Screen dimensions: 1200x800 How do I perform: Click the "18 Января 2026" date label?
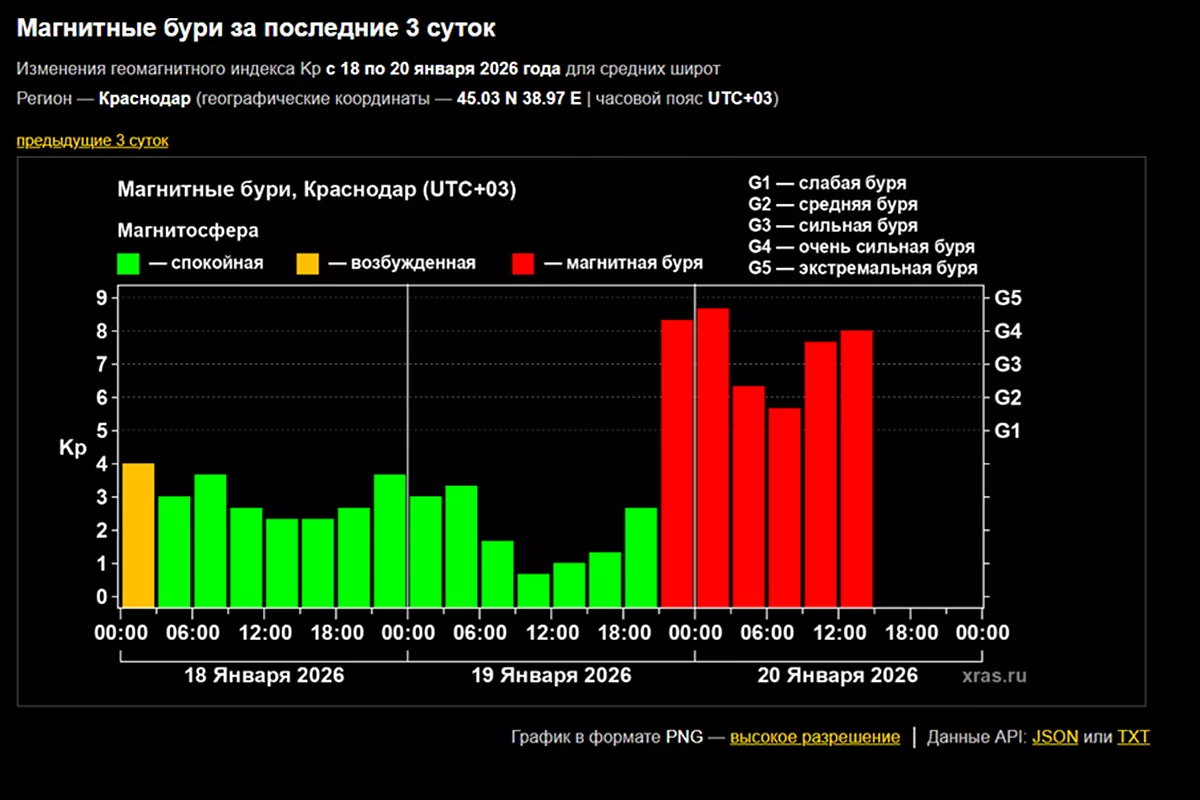click(264, 675)
